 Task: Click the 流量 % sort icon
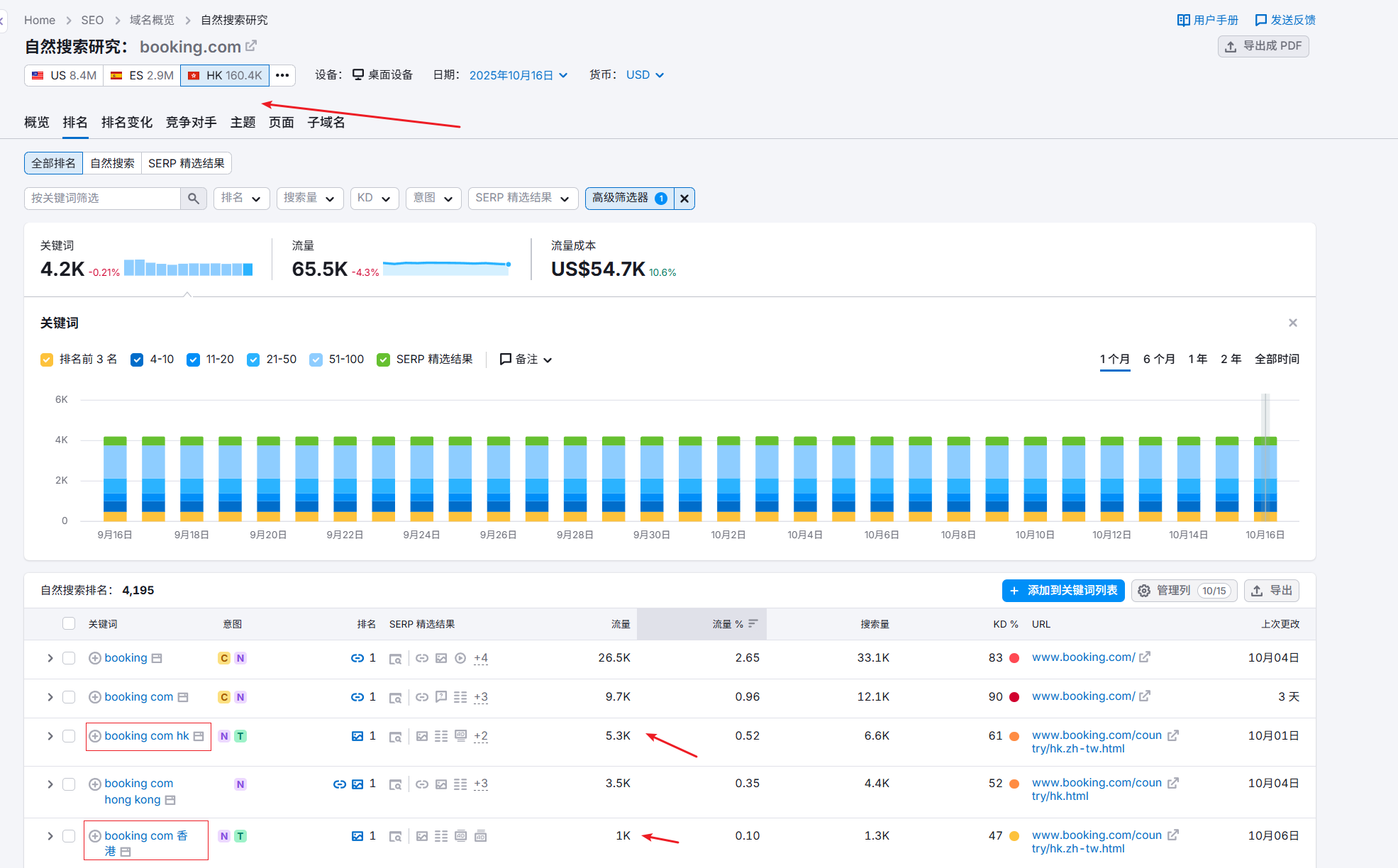[x=753, y=624]
